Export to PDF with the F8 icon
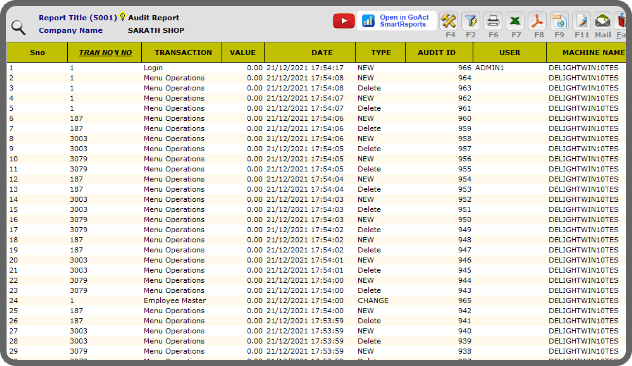Viewport: 632px width, 366px height. 537,21
